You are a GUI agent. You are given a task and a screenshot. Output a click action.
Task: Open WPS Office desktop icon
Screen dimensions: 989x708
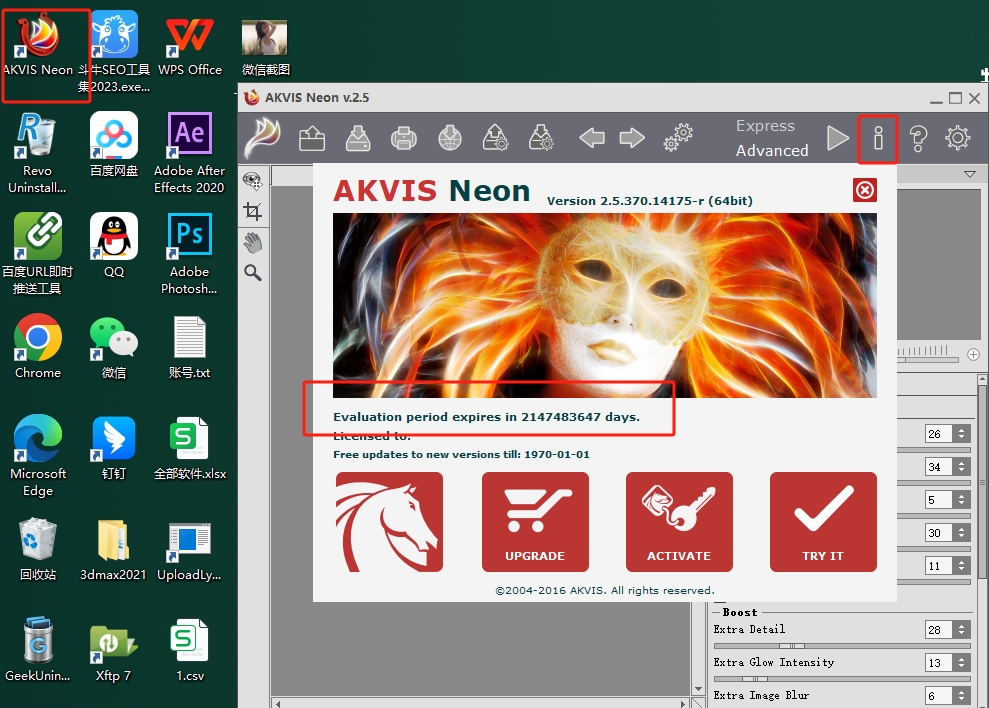pos(189,45)
